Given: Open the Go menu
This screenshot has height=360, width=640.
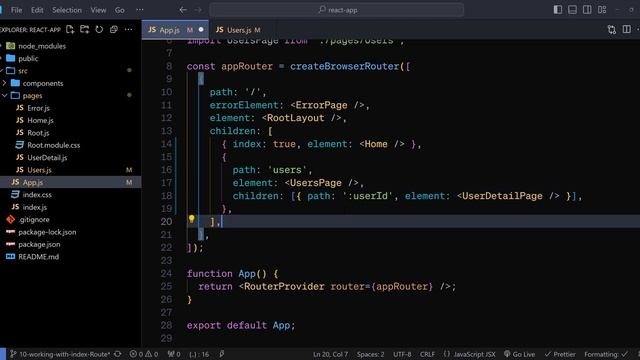Looking at the screenshot, I should click(120, 10).
